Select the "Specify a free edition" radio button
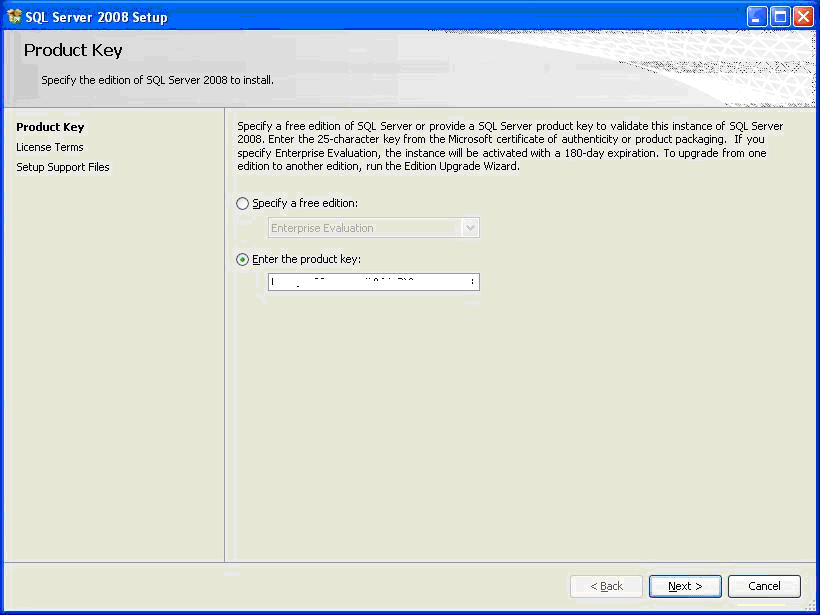This screenshot has width=820, height=615. tap(243, 204)
